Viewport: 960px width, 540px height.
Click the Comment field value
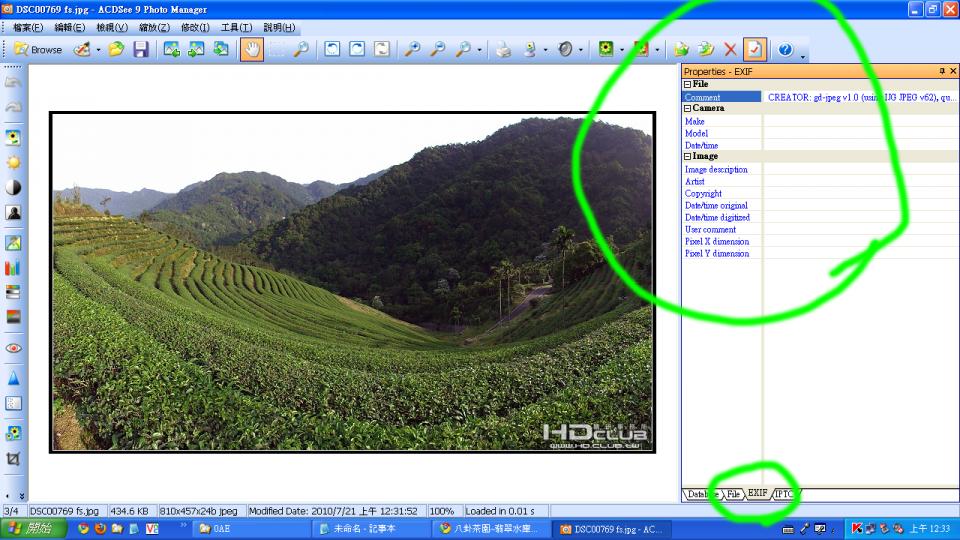click(x=860, y=98)
